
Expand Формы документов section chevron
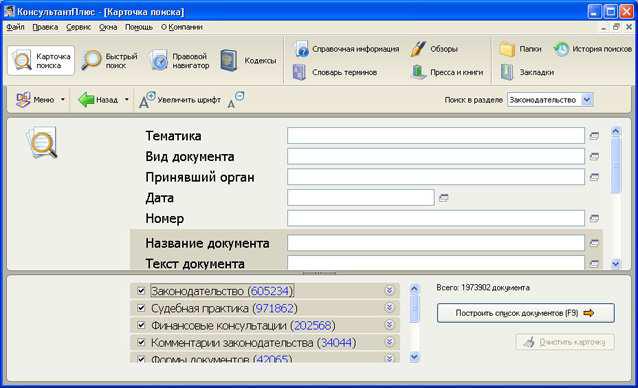(x=389, y=358)
